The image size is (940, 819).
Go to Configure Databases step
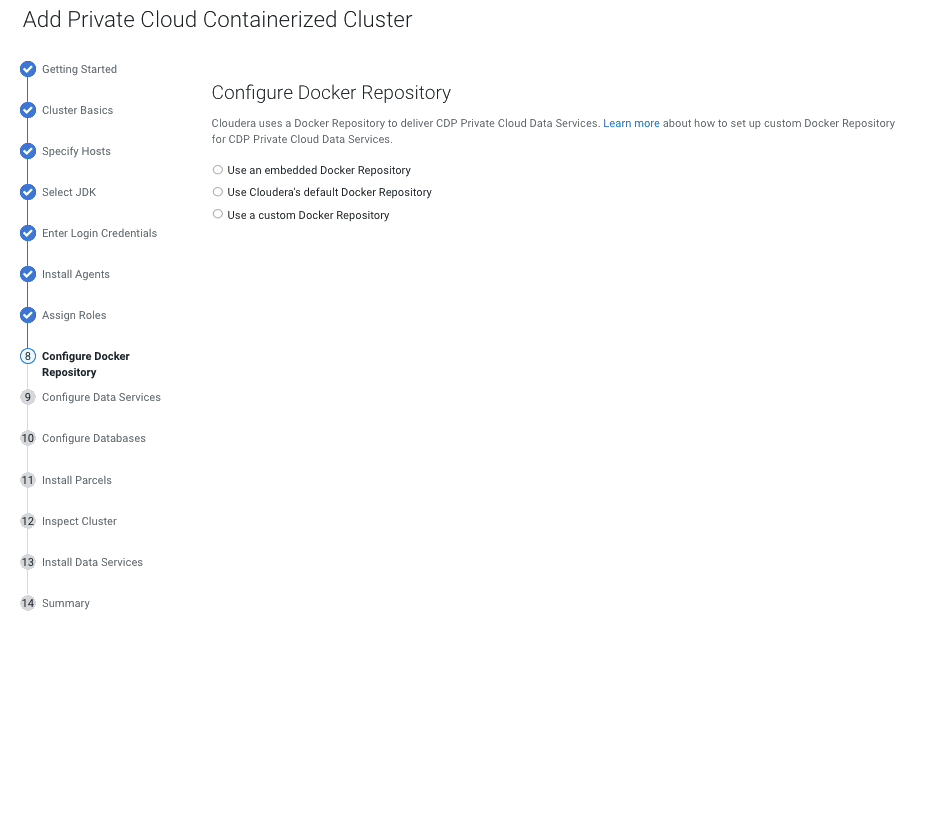pos(94,439)
